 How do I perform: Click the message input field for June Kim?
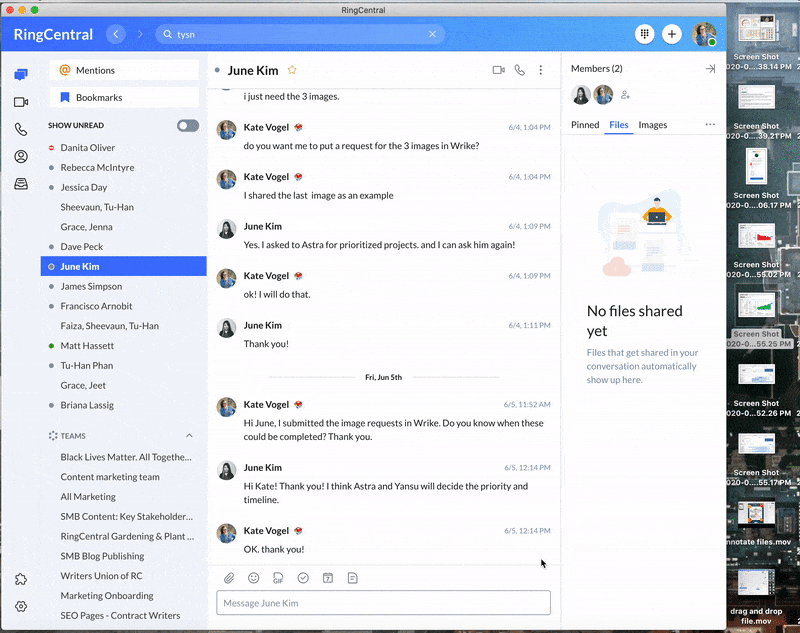click(x=382, y=602)
